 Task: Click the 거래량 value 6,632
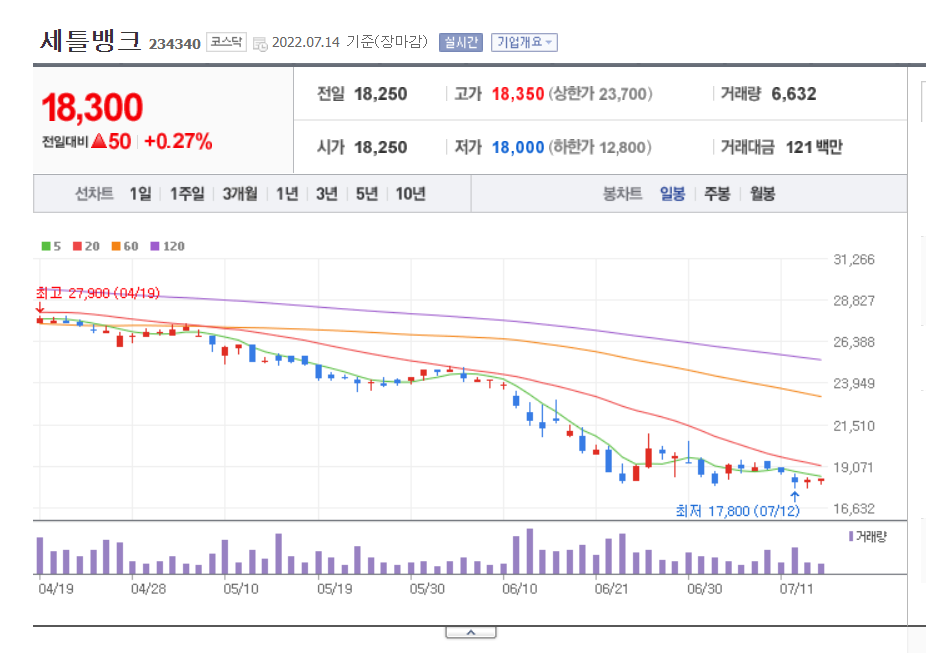[794, 94]
